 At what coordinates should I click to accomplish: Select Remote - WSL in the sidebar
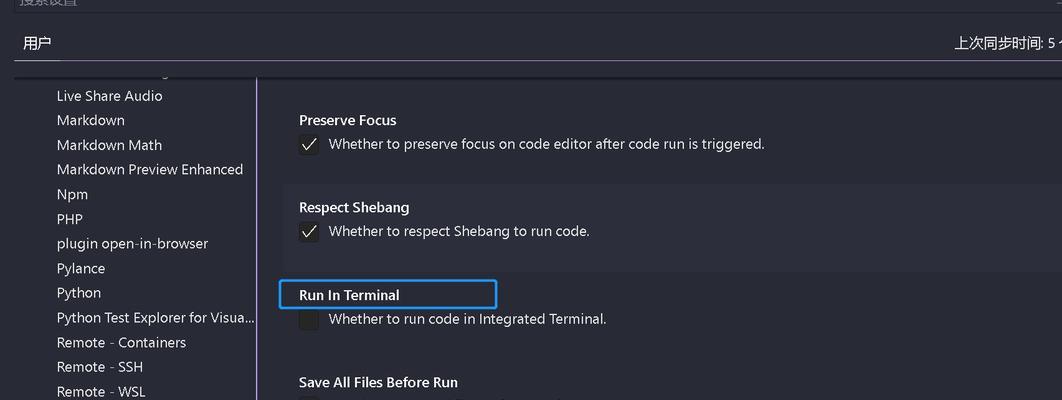tap(101, 392)
